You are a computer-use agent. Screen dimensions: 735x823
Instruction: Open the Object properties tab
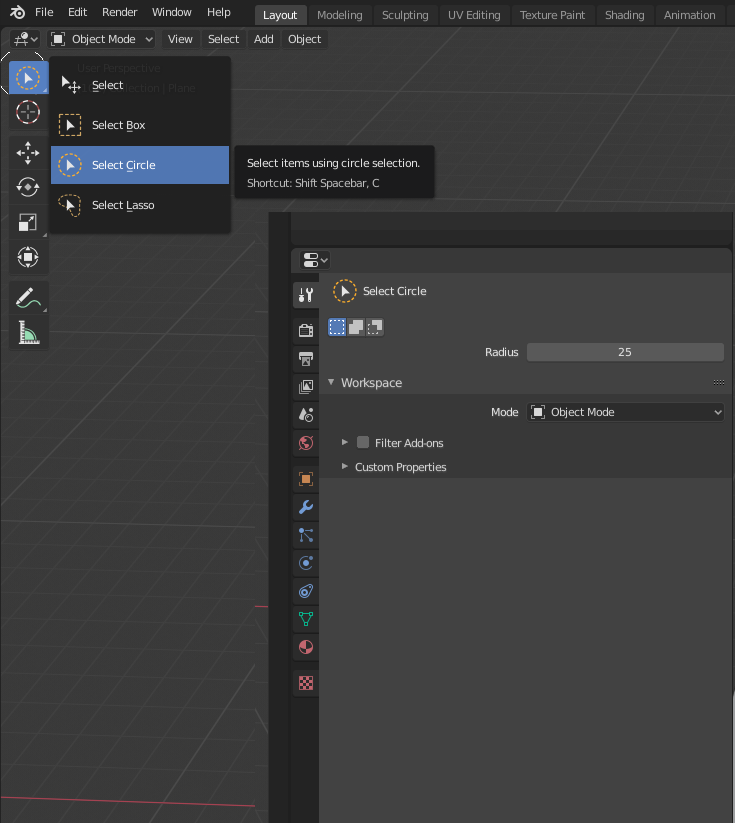tap(306, 479)
